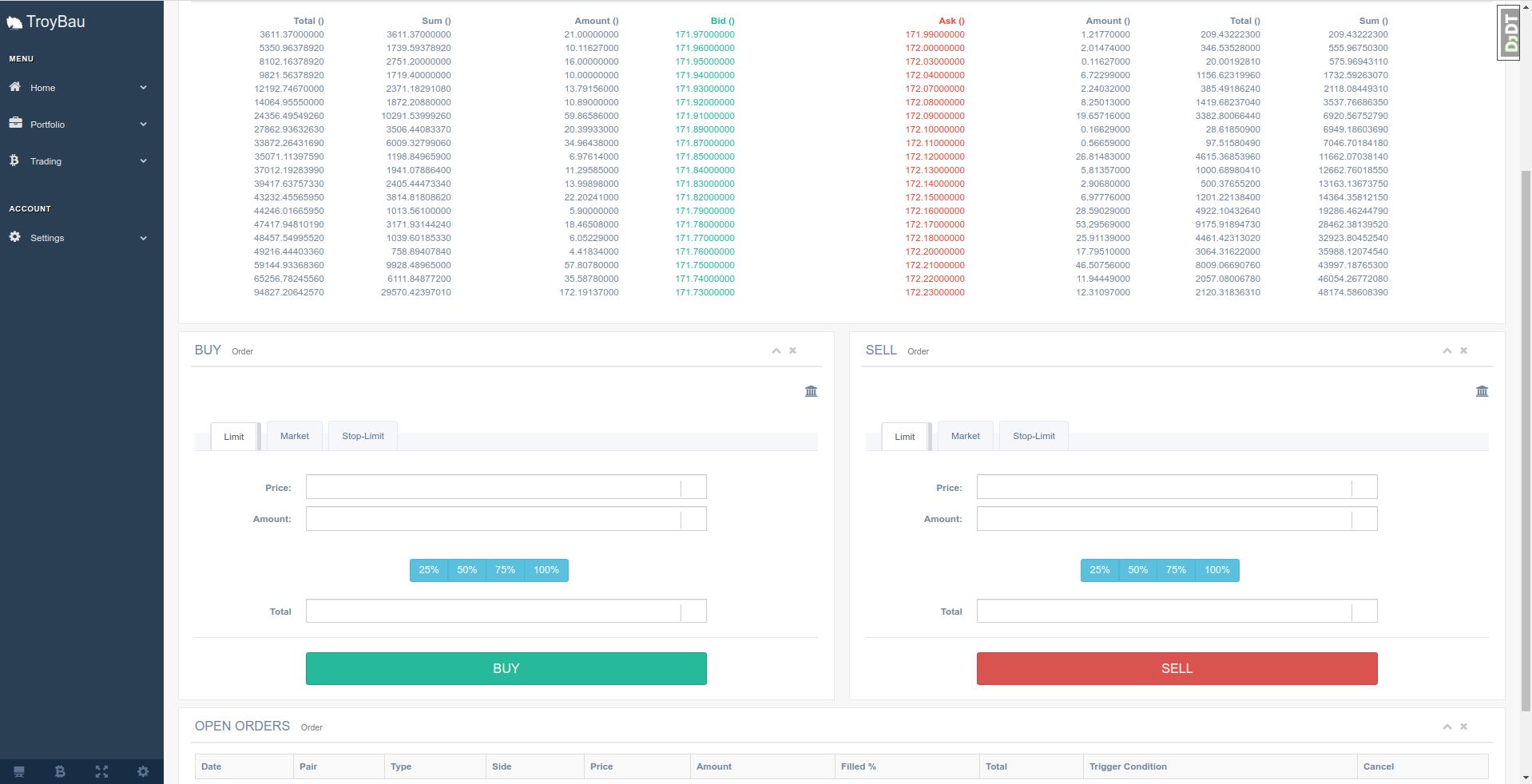Image resolution: width=1532 pixels, height=784 pixels.
Task: Click the page vertical scrollbar thumb
Action: (x=1526, y=440)
